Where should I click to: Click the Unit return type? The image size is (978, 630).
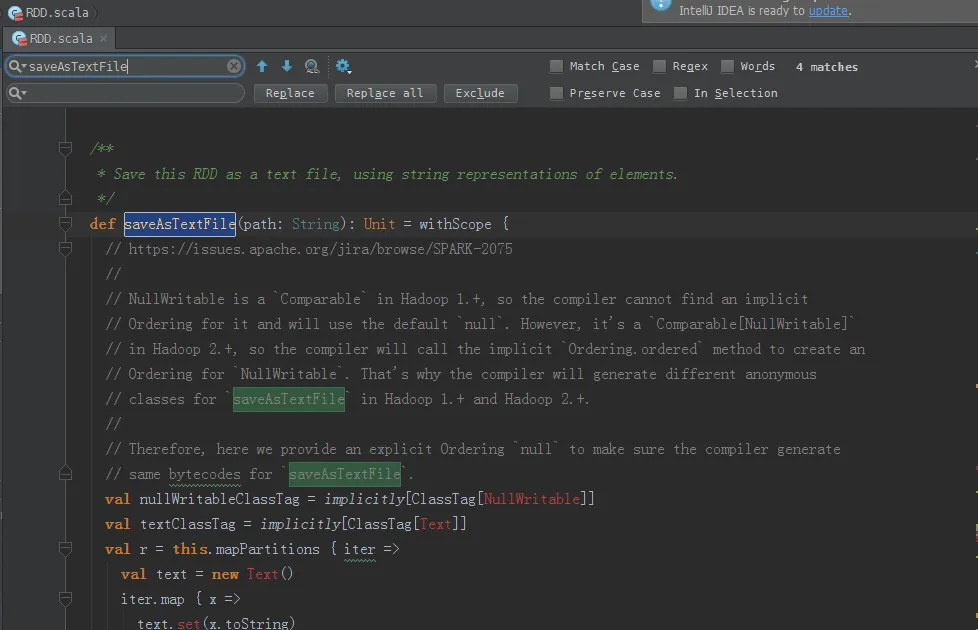coord(379,224)
